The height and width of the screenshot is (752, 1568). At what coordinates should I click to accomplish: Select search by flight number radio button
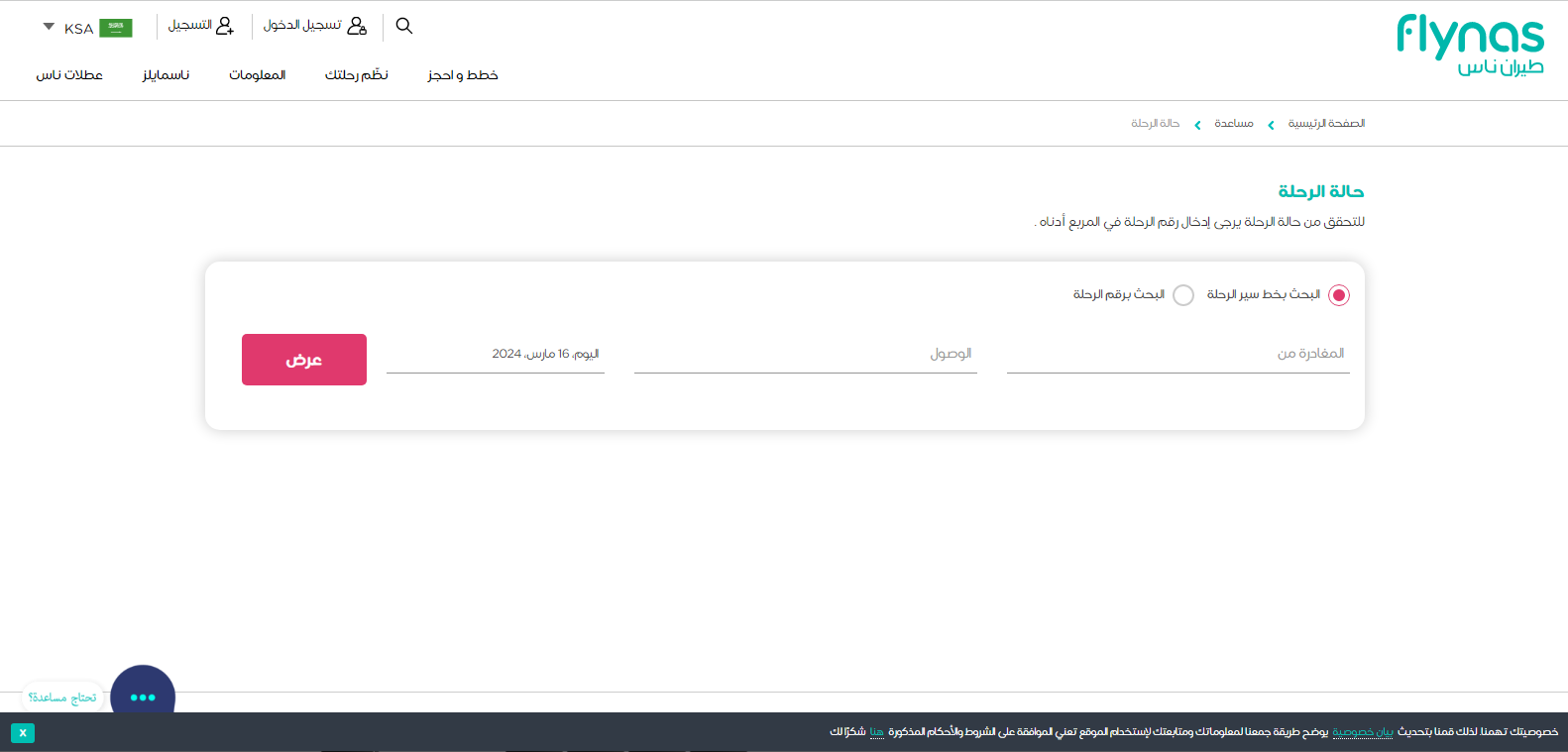[x=1183, y=295]
